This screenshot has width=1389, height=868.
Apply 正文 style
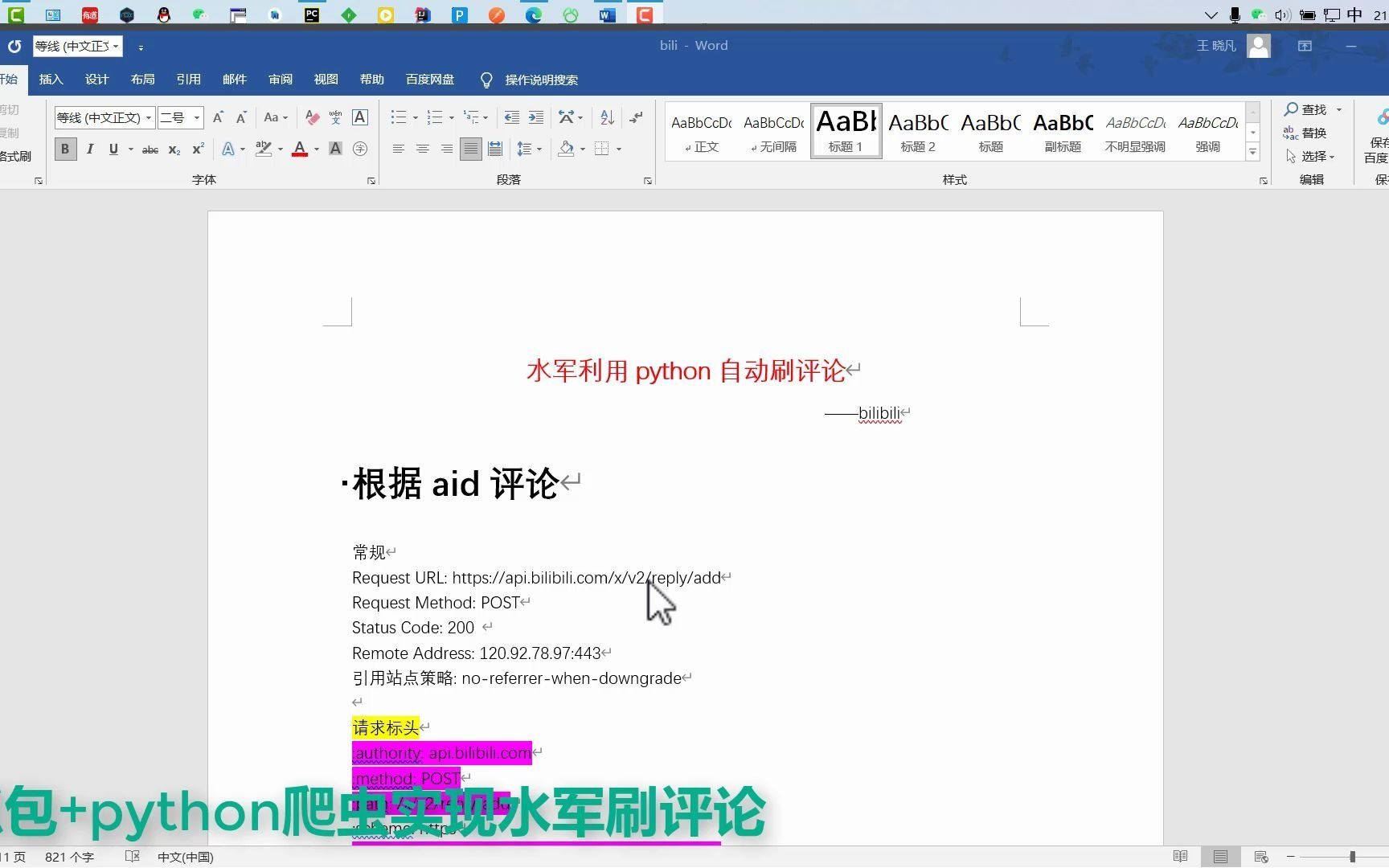(702, 130)
